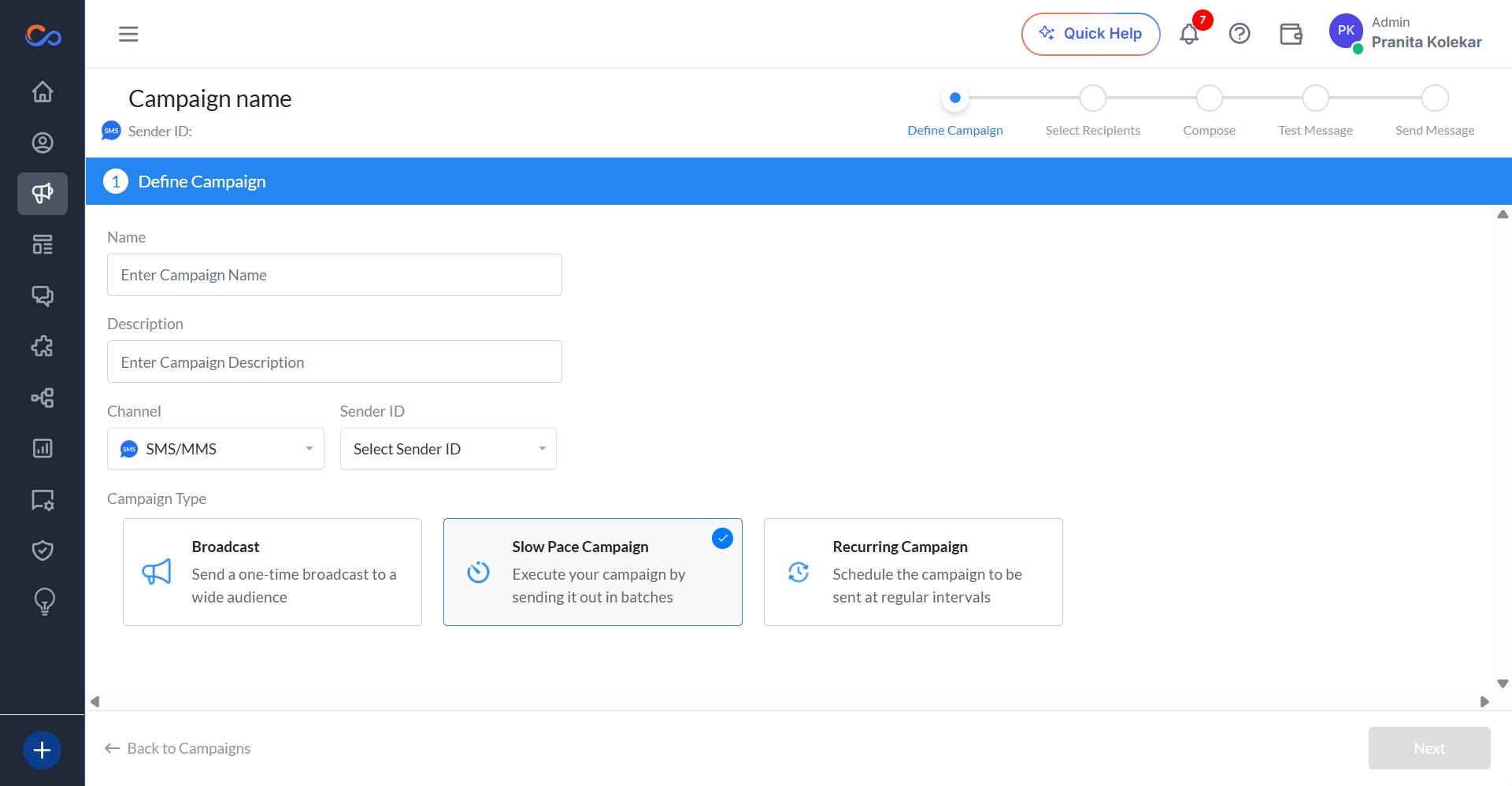Open the integrations puzzle icon in sidebar
Image resolution: width=1512 pixels, height=786 pixels.
[43, 347]
